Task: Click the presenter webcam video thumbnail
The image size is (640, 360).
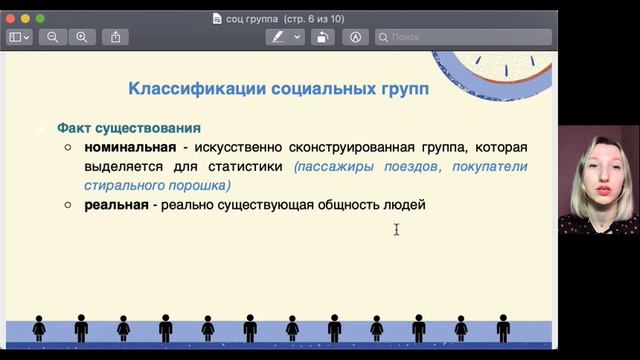Action: point(599,180)
